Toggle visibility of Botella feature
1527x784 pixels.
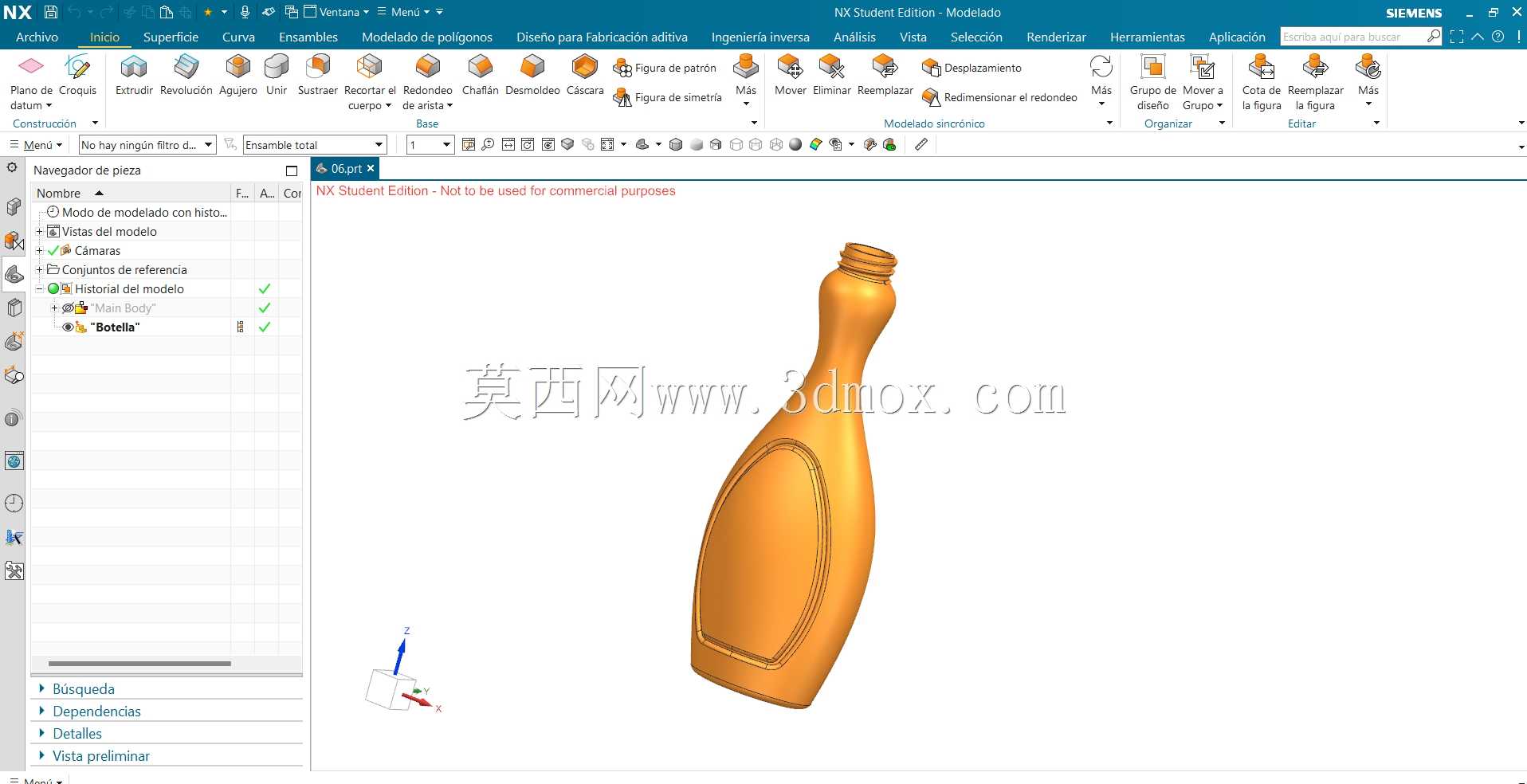click(68, 327)
